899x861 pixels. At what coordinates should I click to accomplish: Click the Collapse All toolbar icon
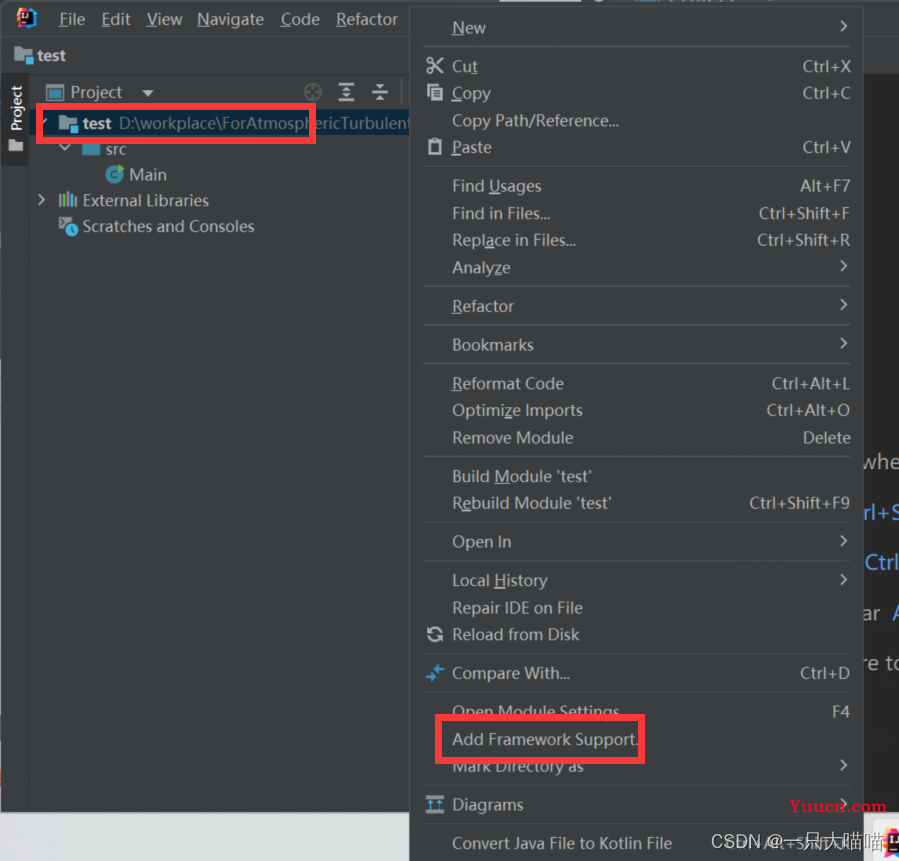click(380, 92)
